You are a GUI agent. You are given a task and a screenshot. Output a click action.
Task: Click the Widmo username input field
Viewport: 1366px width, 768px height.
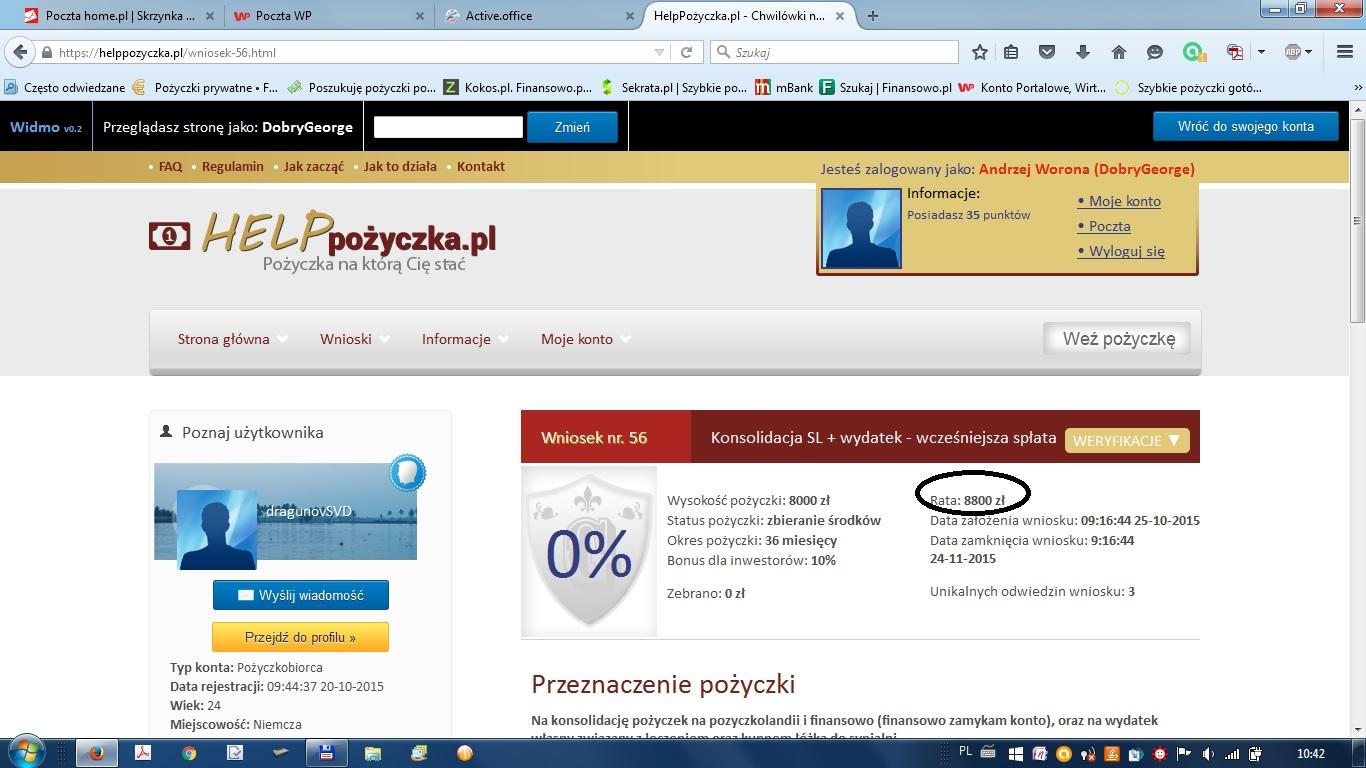(x=448, y=127)
